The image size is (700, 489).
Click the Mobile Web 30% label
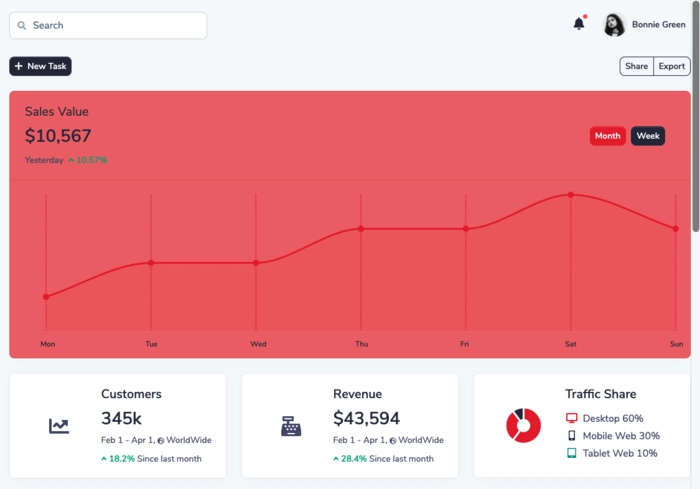(x=621, y=435)
